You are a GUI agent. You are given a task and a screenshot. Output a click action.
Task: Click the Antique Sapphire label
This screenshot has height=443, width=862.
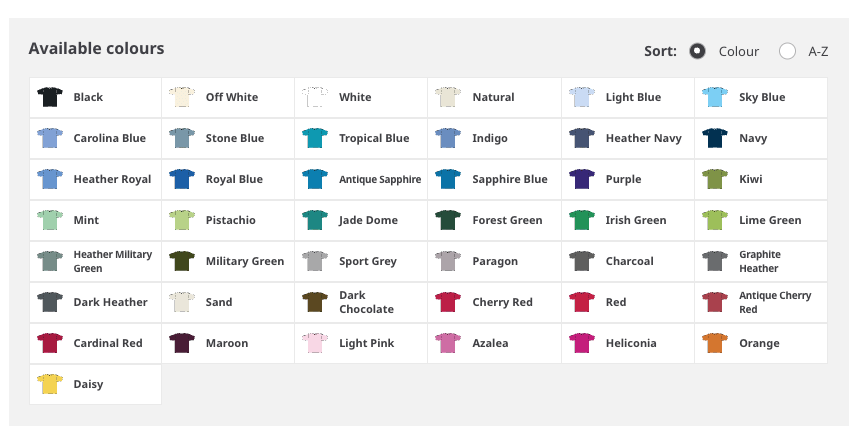coord(379,179)
